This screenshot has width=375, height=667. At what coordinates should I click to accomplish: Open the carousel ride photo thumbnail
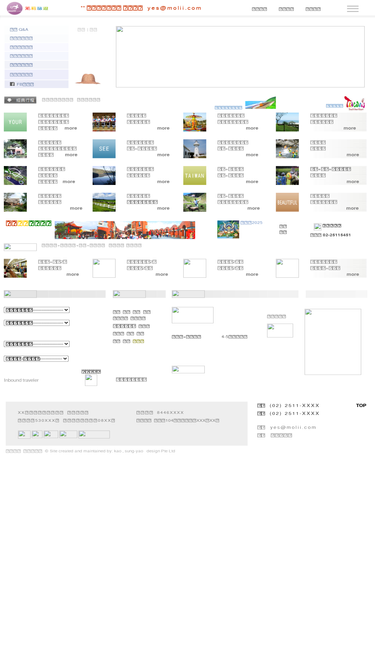[195, 122]
